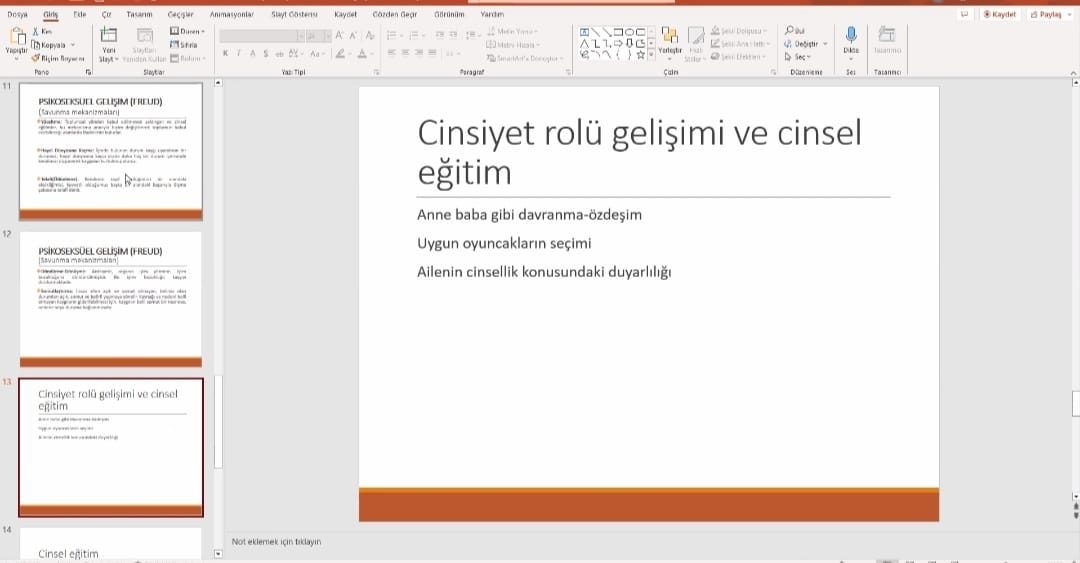Decrease list indent level
This screenshot has width=1080, height=563.
tap(441, 35)
